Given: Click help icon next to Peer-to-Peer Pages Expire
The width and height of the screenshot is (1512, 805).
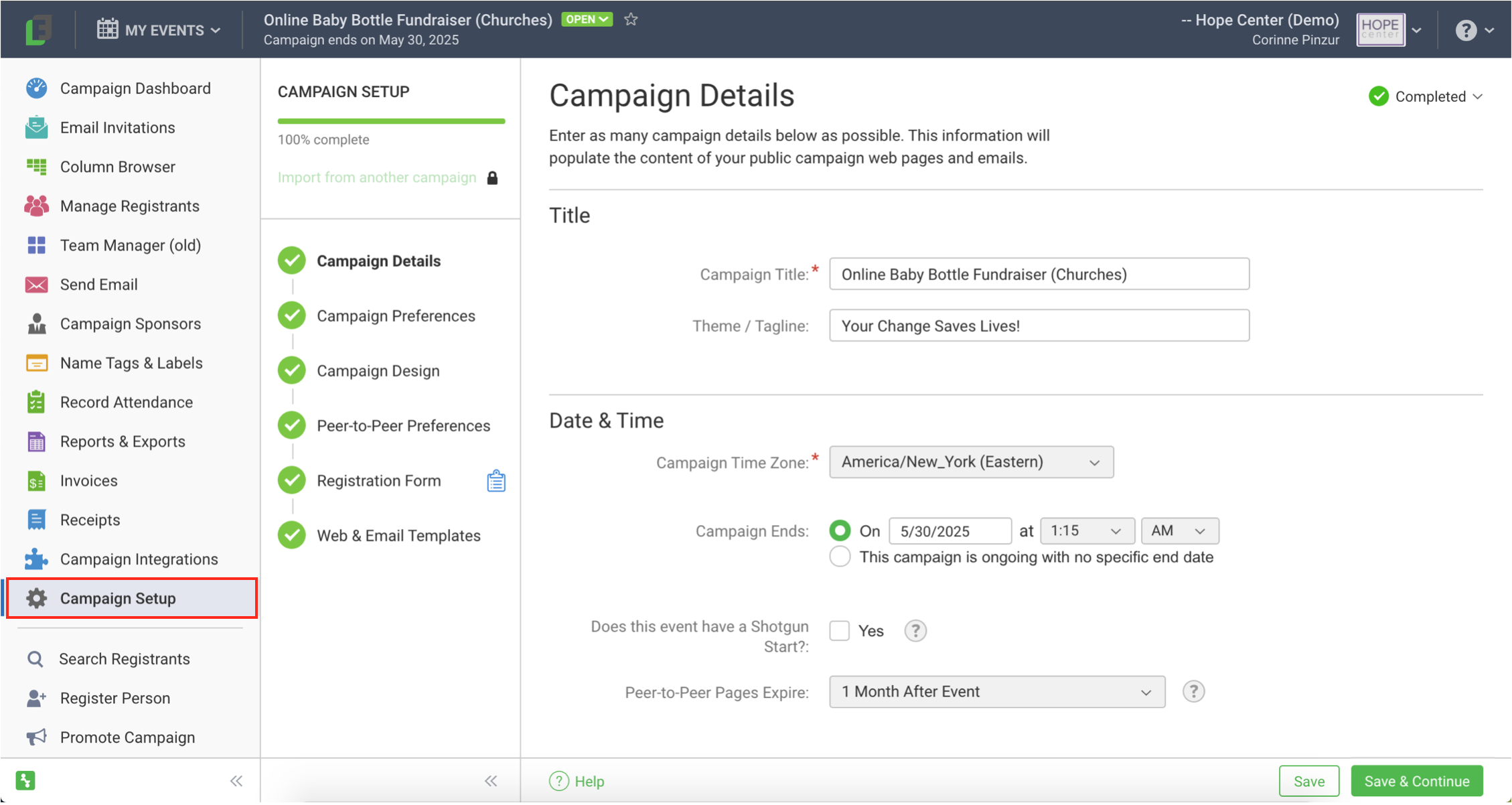Looking at the screenshot, I should coord(1193,692).
